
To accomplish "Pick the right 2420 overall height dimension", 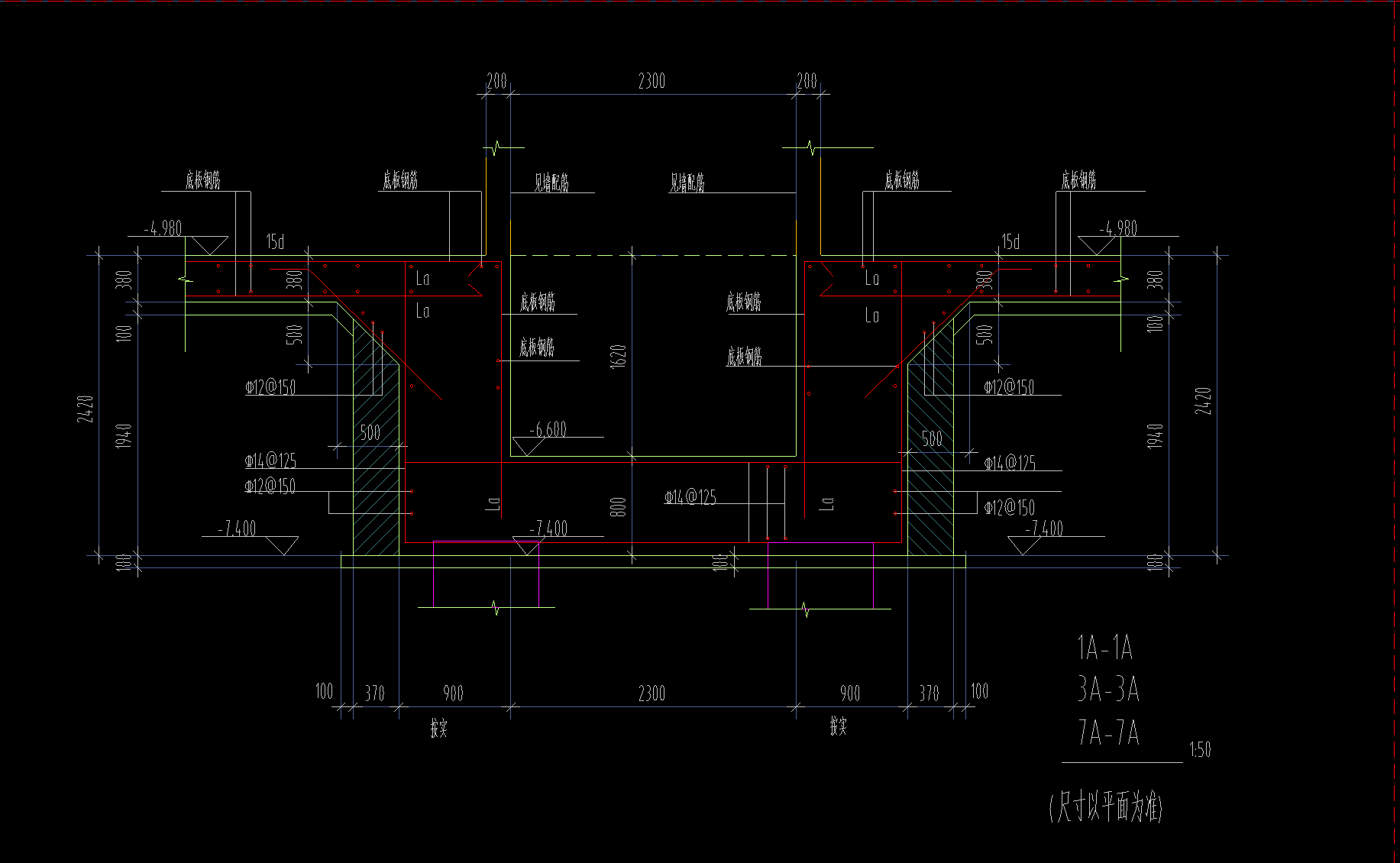I will pyautogui.click(x=1203, y=401).
